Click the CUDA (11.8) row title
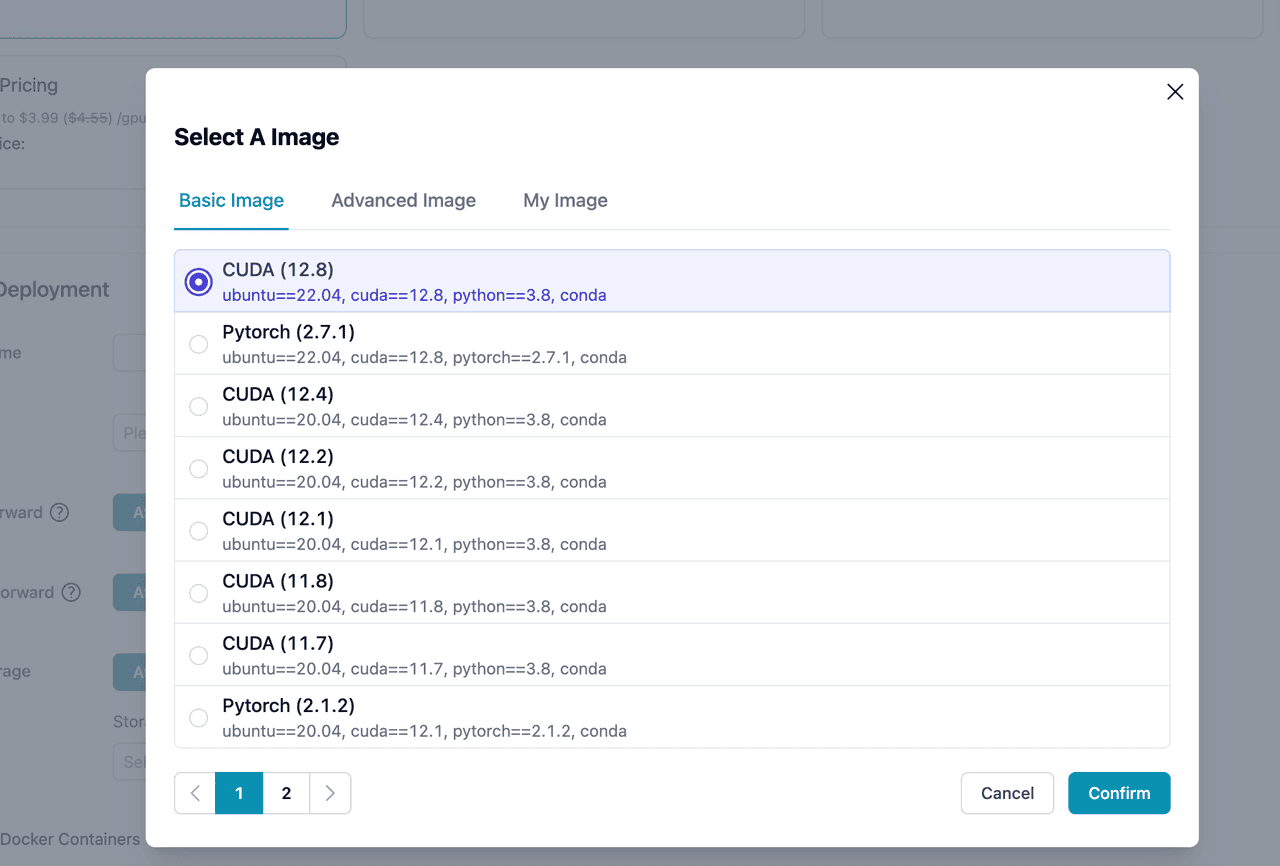 pos(278,581)
